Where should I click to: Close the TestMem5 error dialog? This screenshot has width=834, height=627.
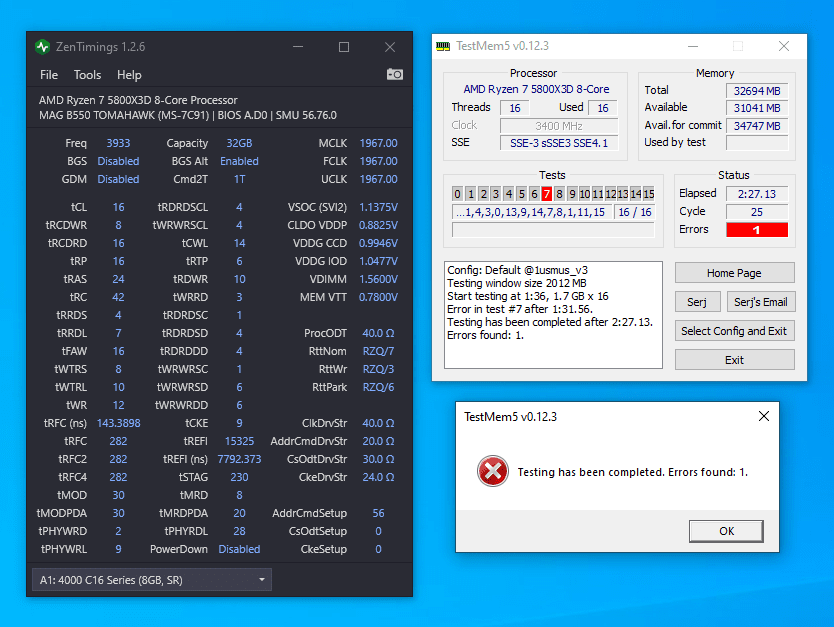(x=764, y=416)
